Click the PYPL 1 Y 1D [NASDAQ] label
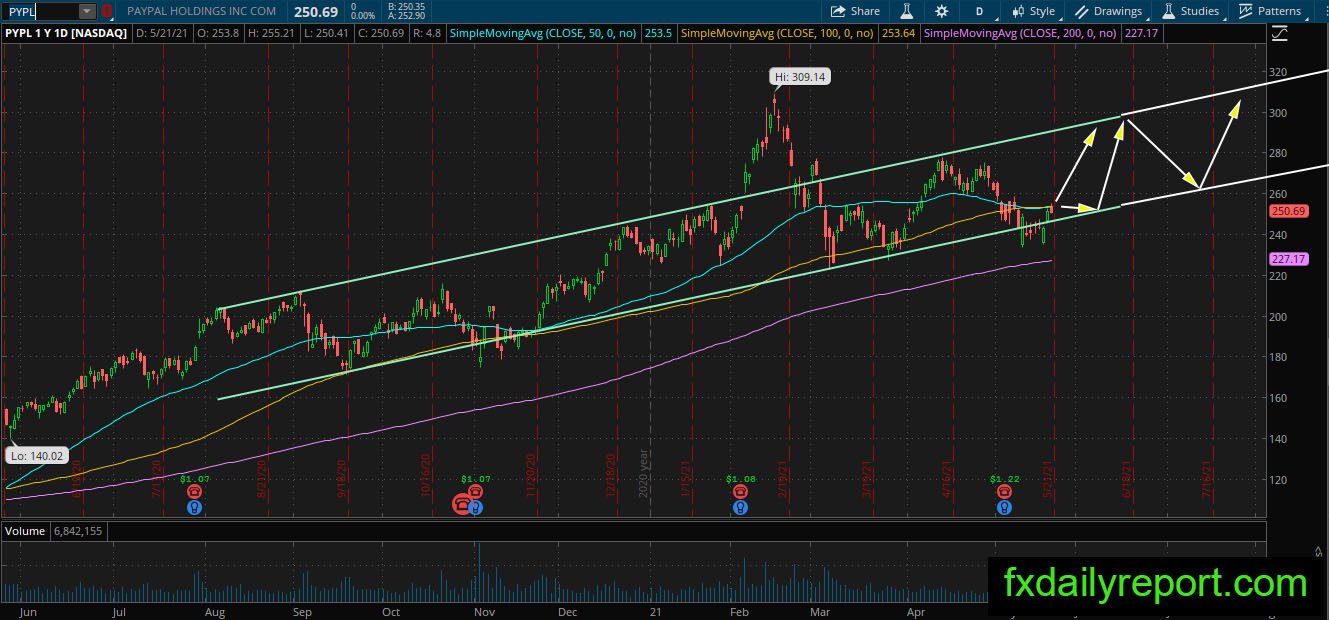The height and width of the screenshot is (620, 1329). (x=67, y=33)
